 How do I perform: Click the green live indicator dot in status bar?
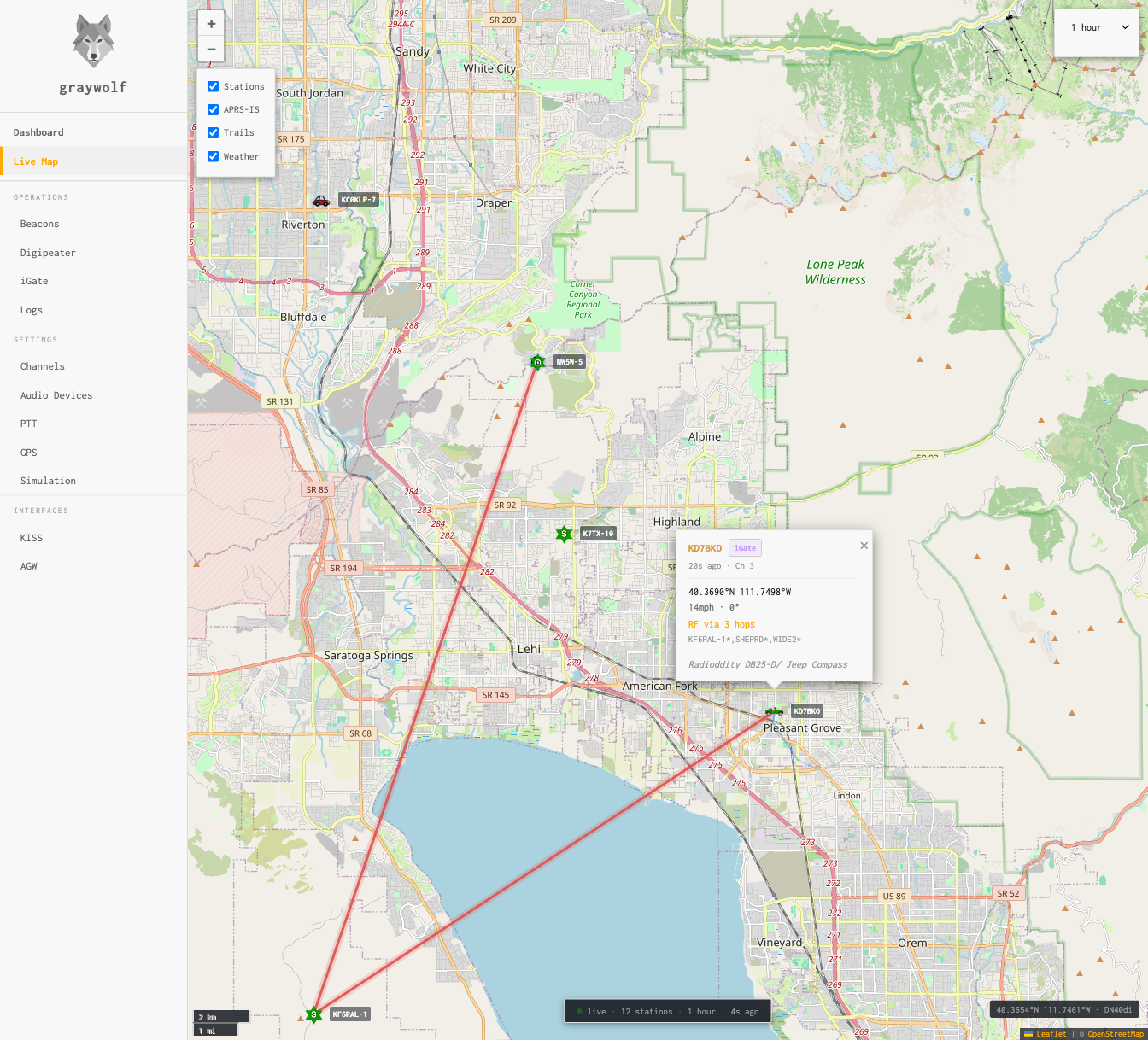tap(582, 1011)
